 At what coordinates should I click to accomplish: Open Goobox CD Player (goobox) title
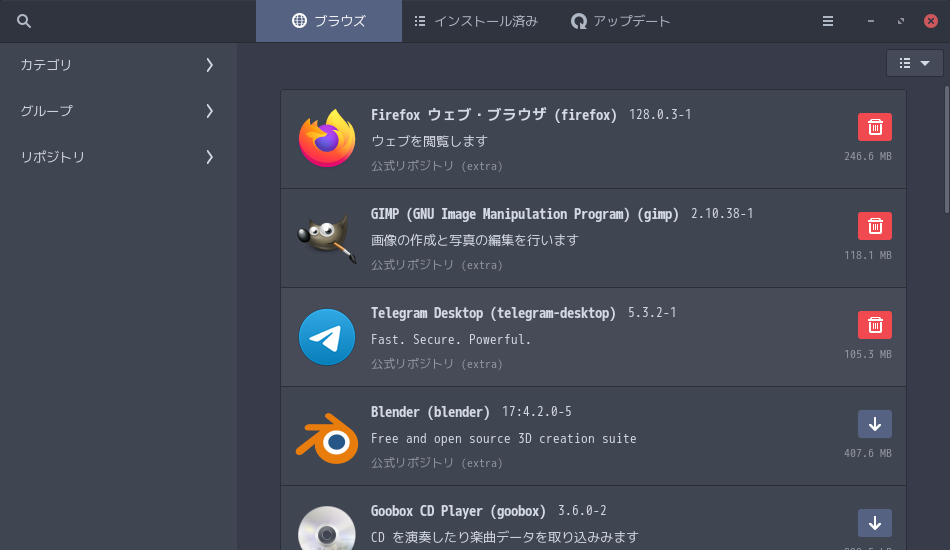point(458,511)
